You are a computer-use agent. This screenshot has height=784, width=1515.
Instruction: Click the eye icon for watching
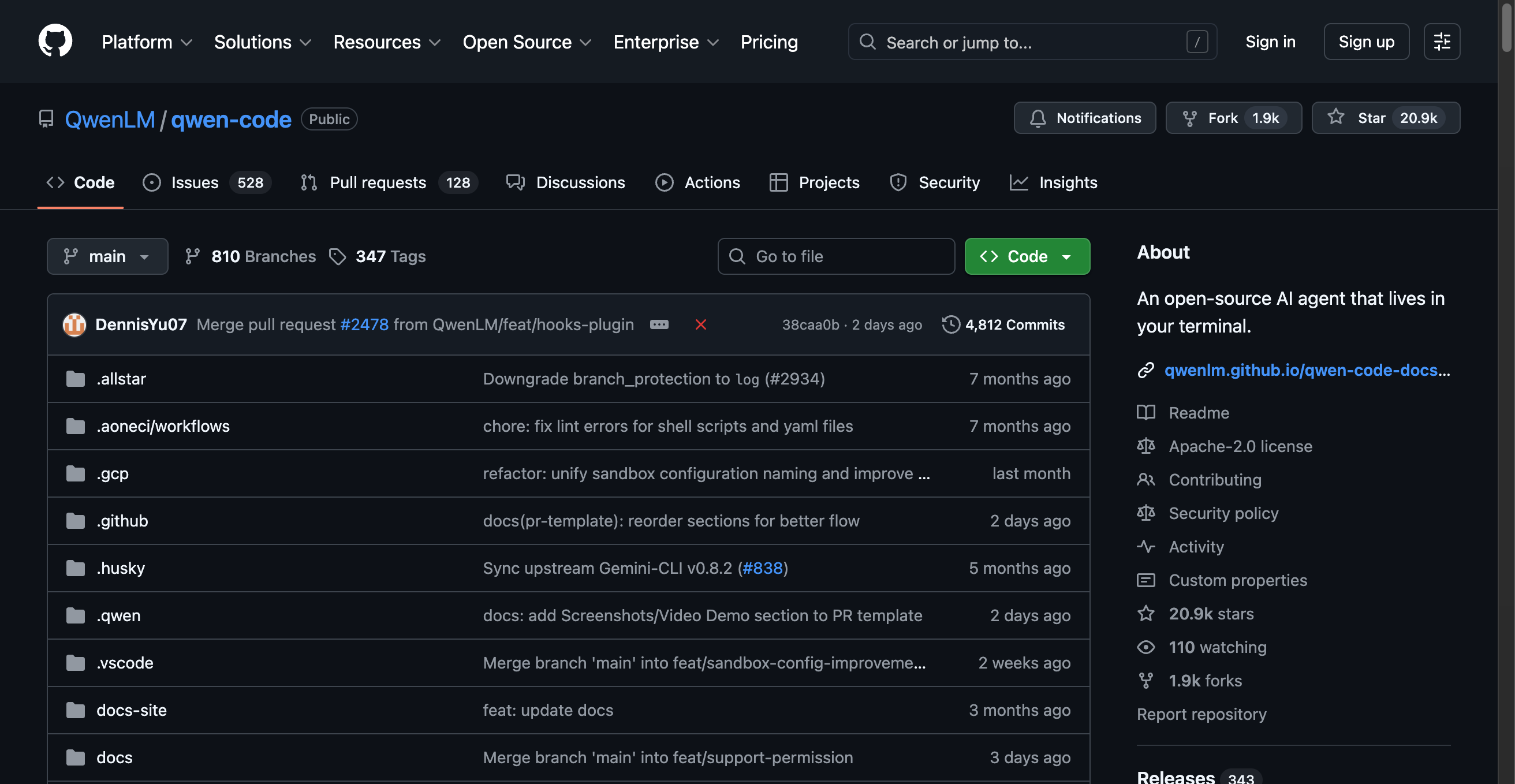[x=1145, y=647]
